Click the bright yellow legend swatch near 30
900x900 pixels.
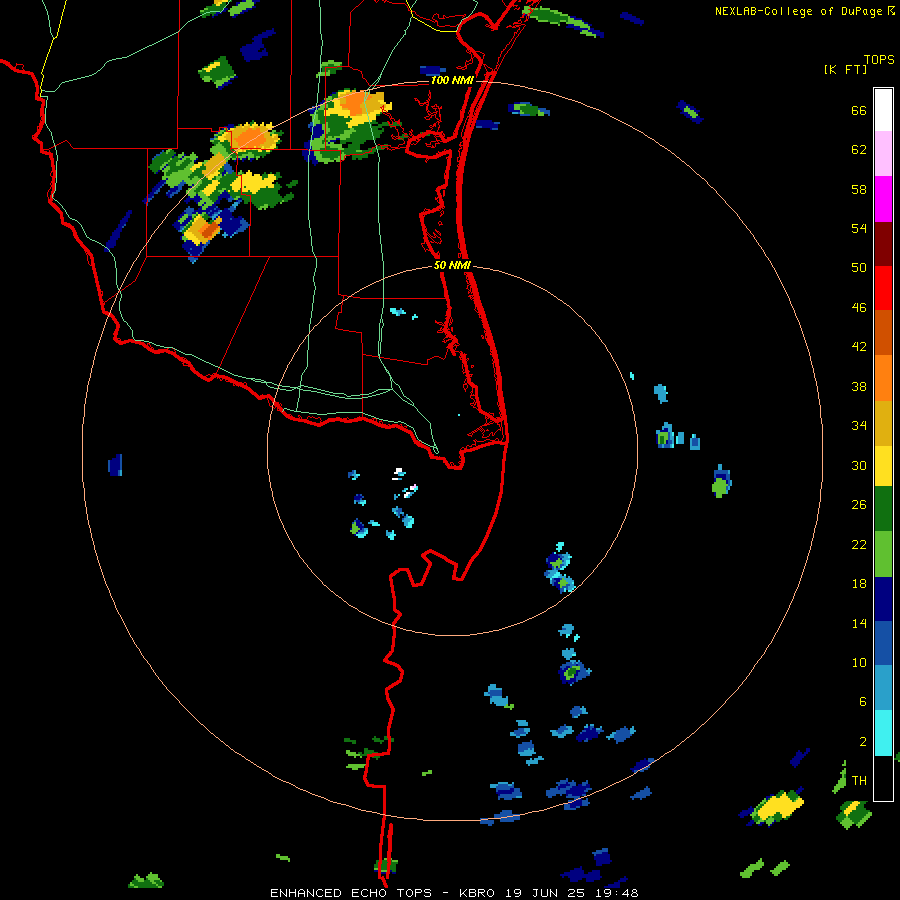tap(883, 466)
